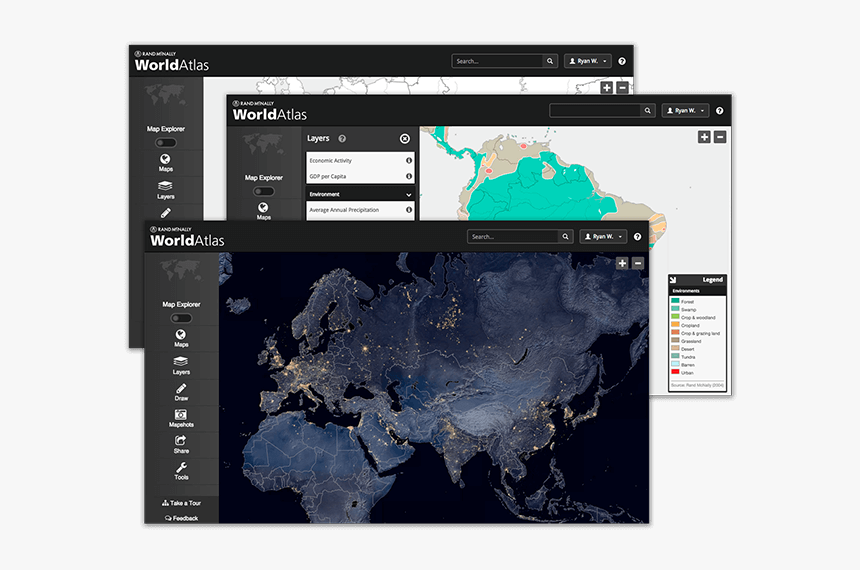Screen dimensions: 860x570
Task: Click search magnifier in the back window
Action: (x=550, y=61)
